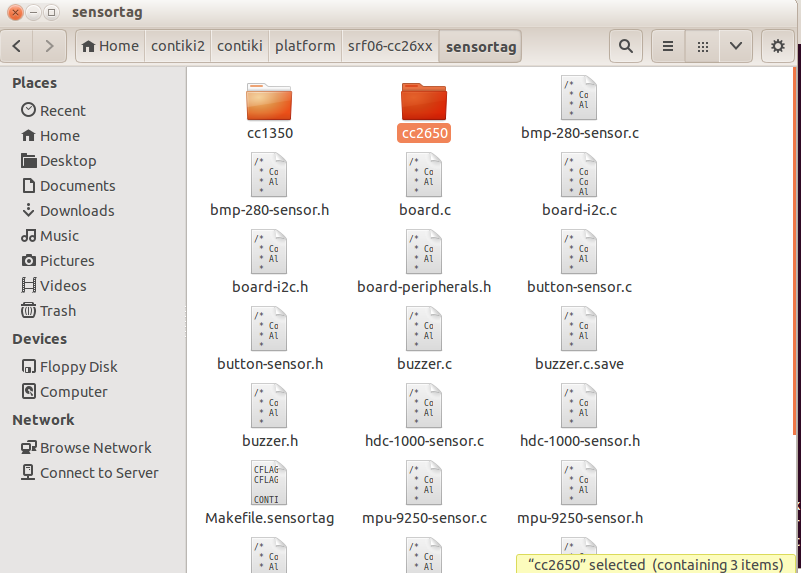Viewport: 801px width, 573px height.
Task: Jump to Home in the path bar
Action: (110, 46)
